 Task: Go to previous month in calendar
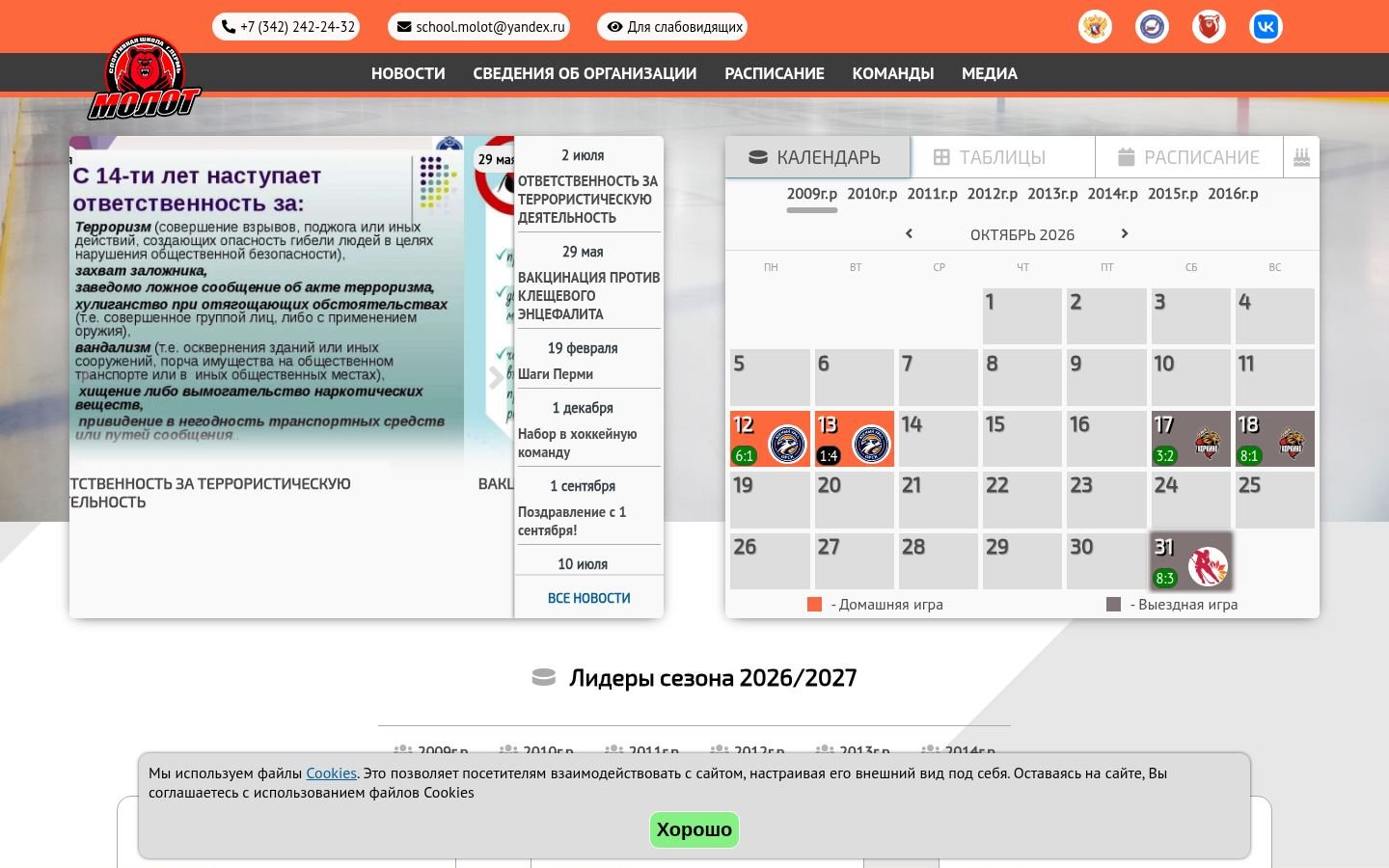coord(909,233)
